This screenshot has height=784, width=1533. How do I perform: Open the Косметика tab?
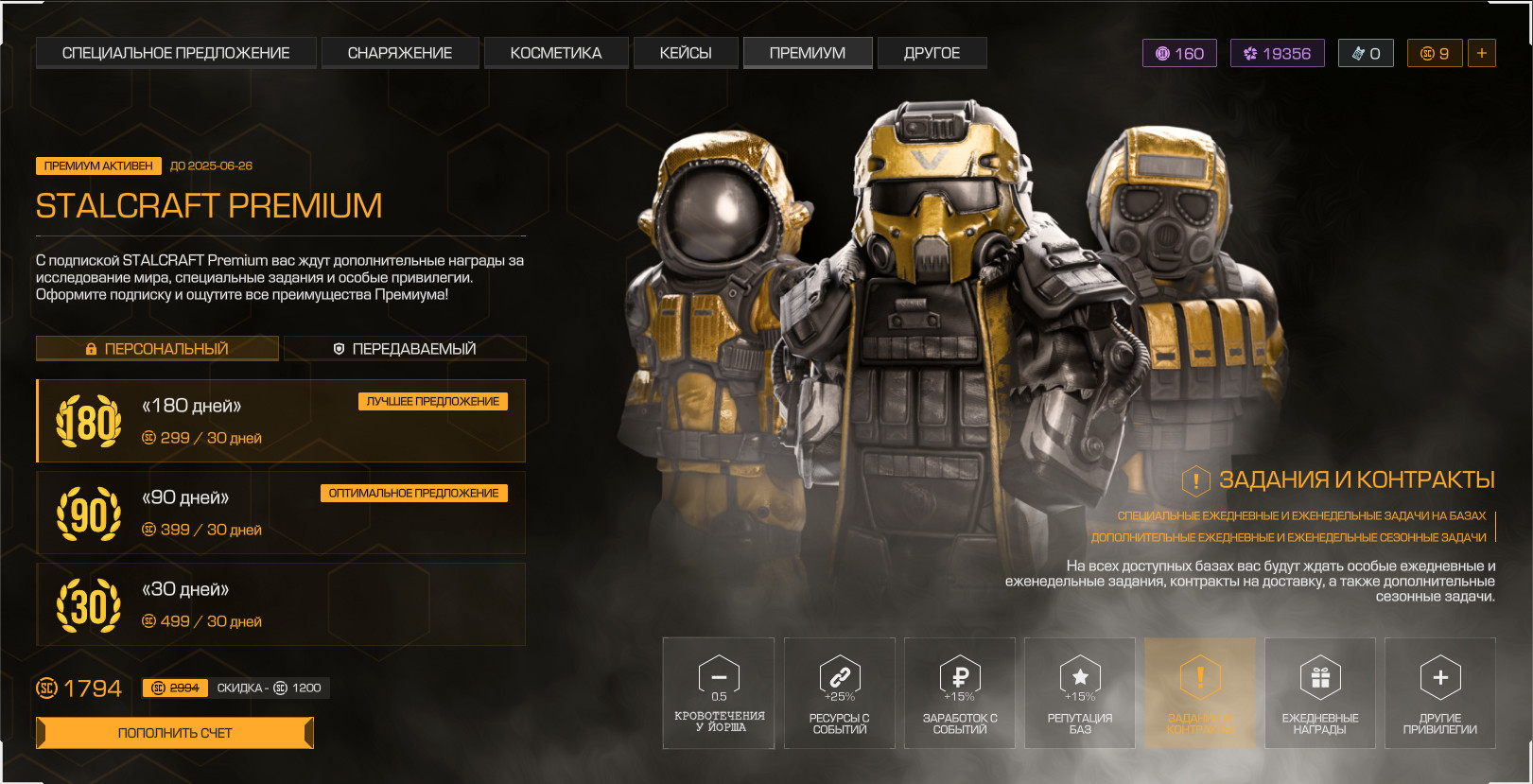[556, 53]
